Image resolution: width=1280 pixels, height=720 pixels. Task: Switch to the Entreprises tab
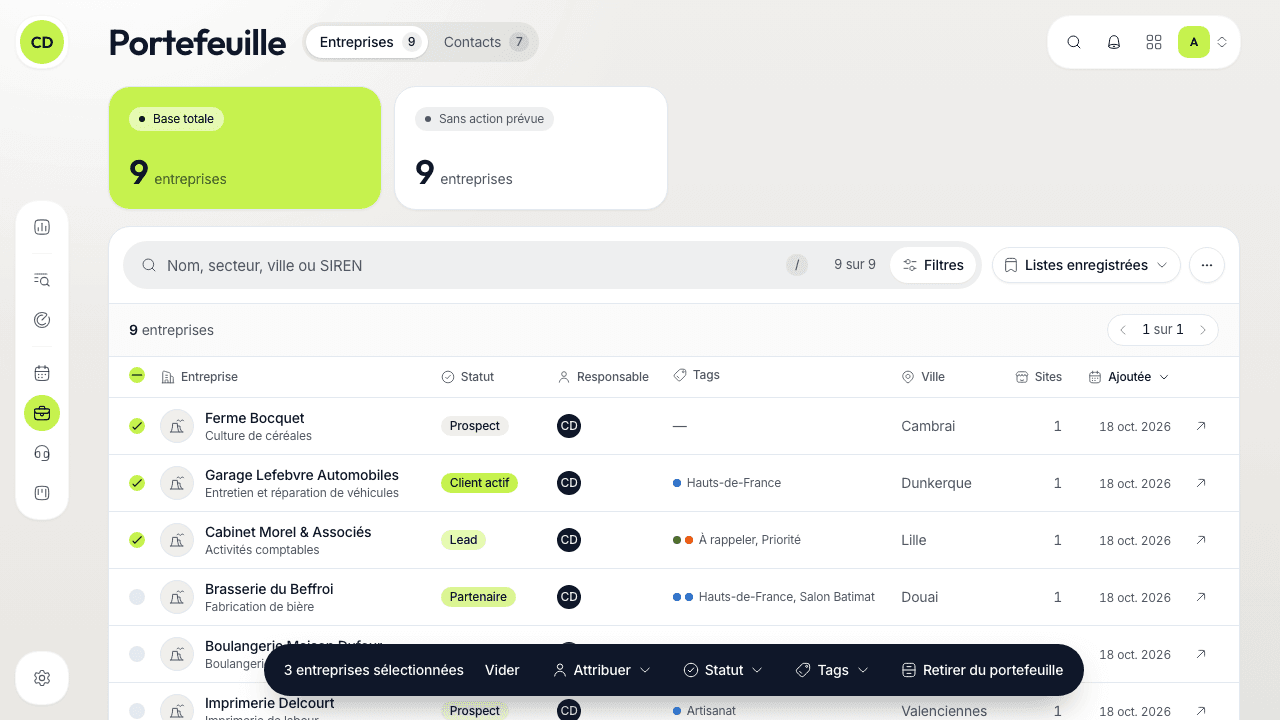367,42
